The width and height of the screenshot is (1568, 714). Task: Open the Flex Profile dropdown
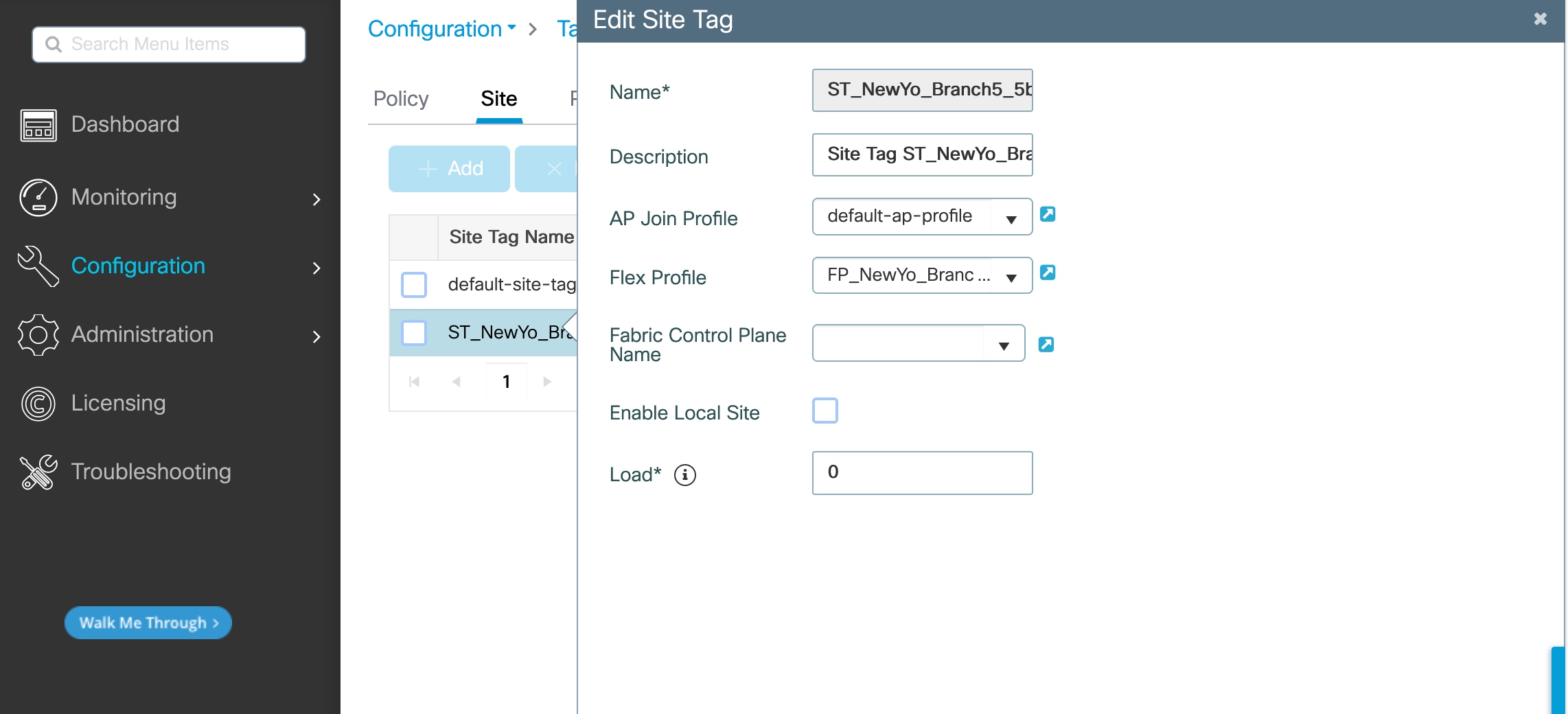1011,277
